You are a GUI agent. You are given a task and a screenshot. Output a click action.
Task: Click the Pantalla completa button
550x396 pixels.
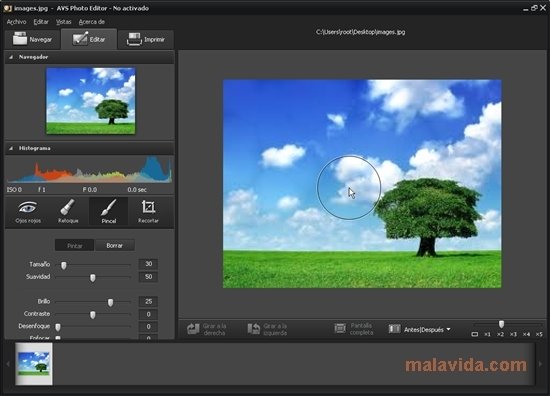[354, 329]
